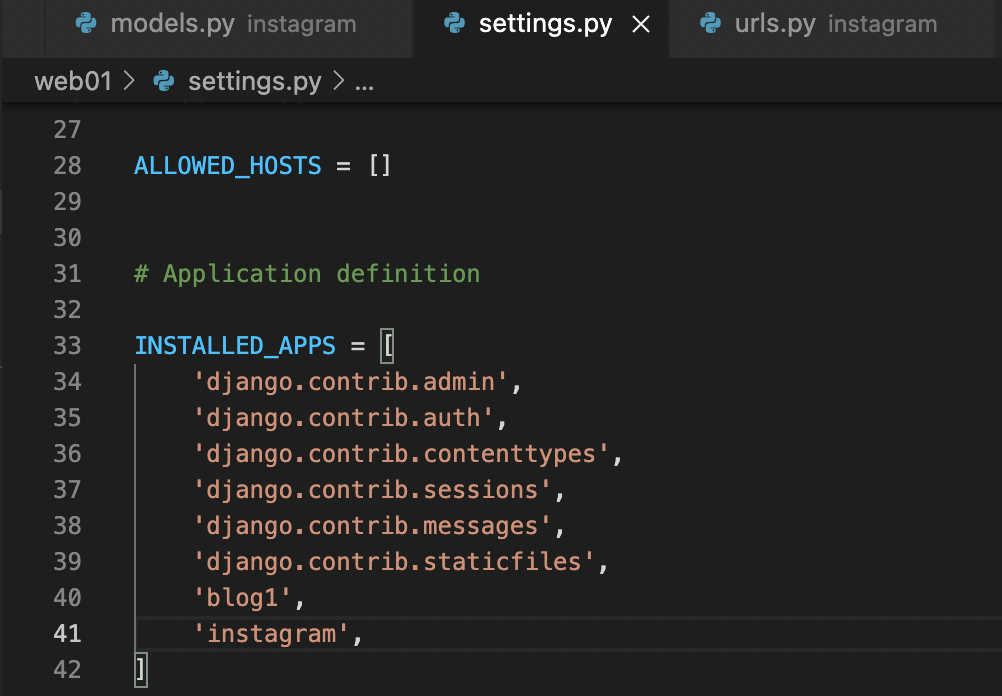Close the settings.py tab
Screen dimensions: 1002x696
pyautogui.click(x=641, y=25)
